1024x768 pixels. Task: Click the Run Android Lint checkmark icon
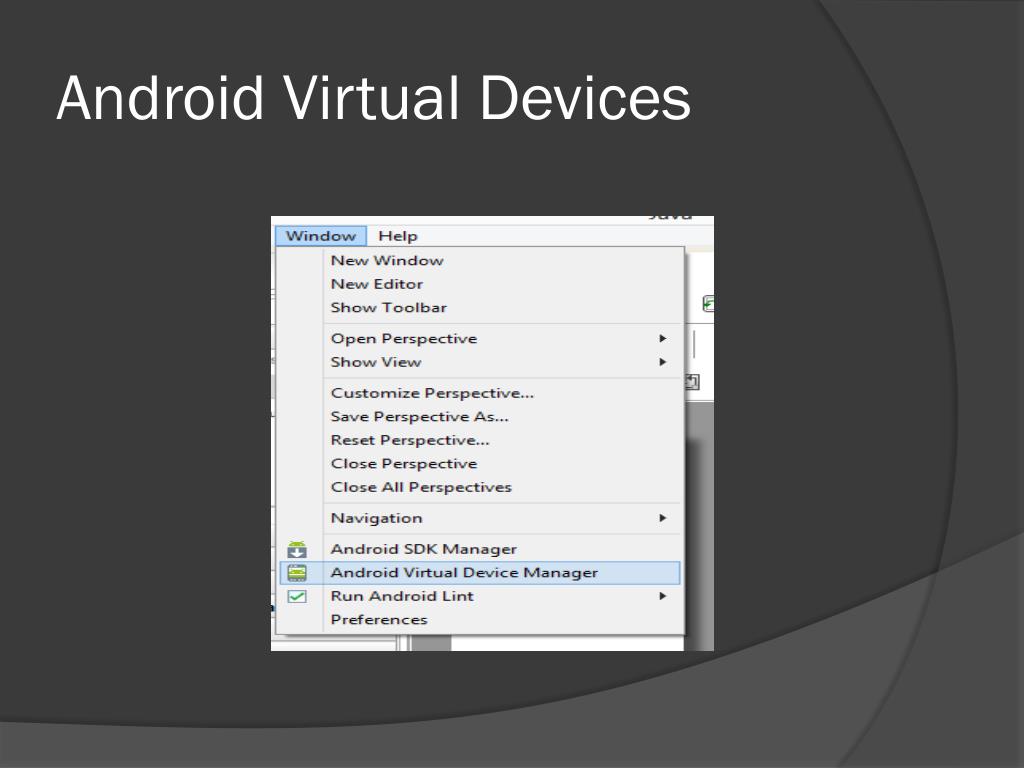[297, 596]
